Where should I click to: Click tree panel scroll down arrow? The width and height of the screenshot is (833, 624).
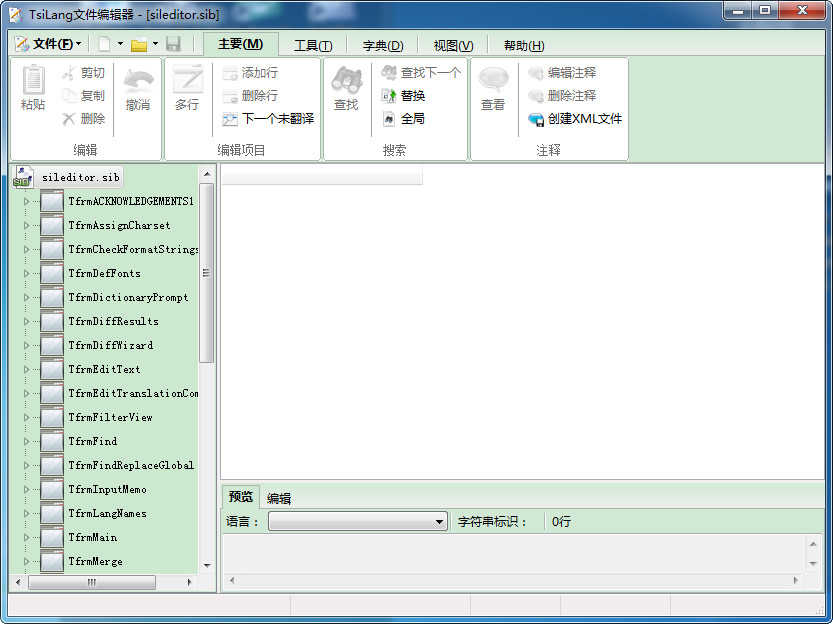pos(207,566)
